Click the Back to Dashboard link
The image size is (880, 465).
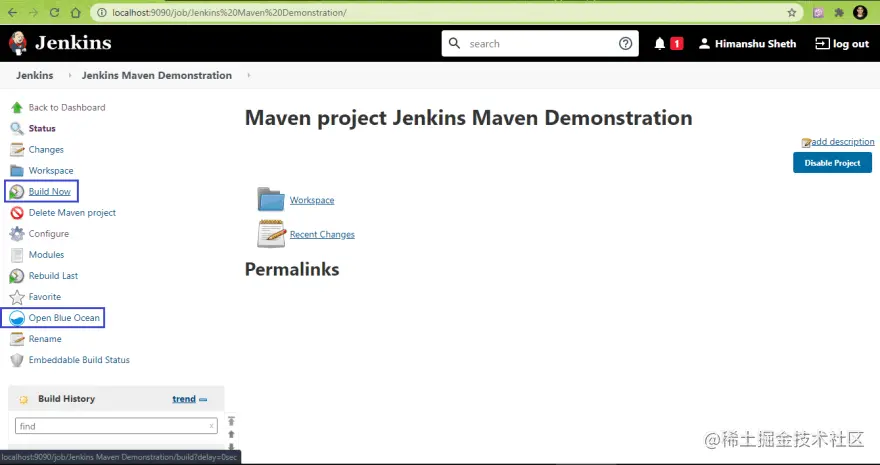[67, 107]
